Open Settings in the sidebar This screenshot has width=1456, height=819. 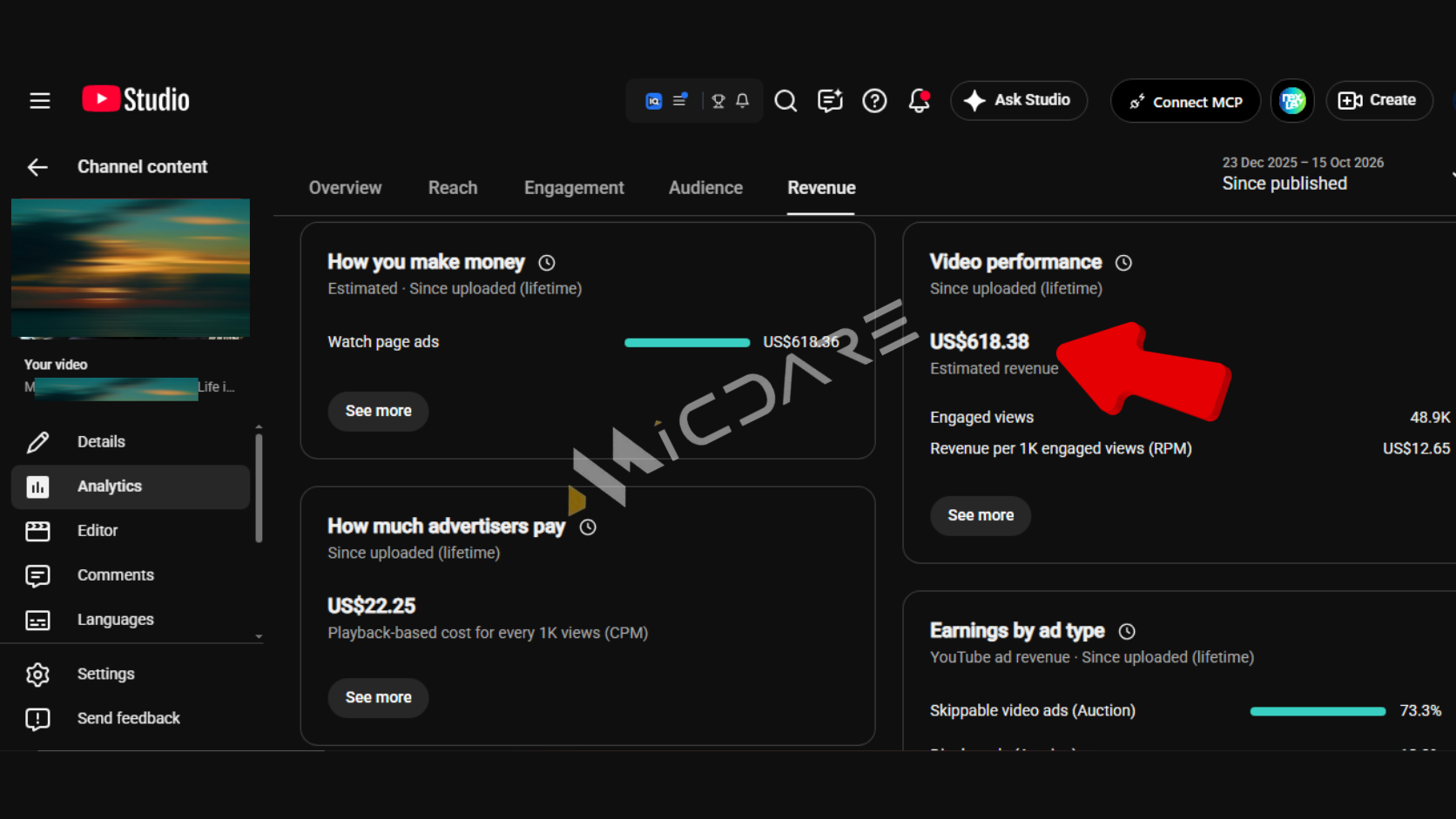click(x=131, y=675)
